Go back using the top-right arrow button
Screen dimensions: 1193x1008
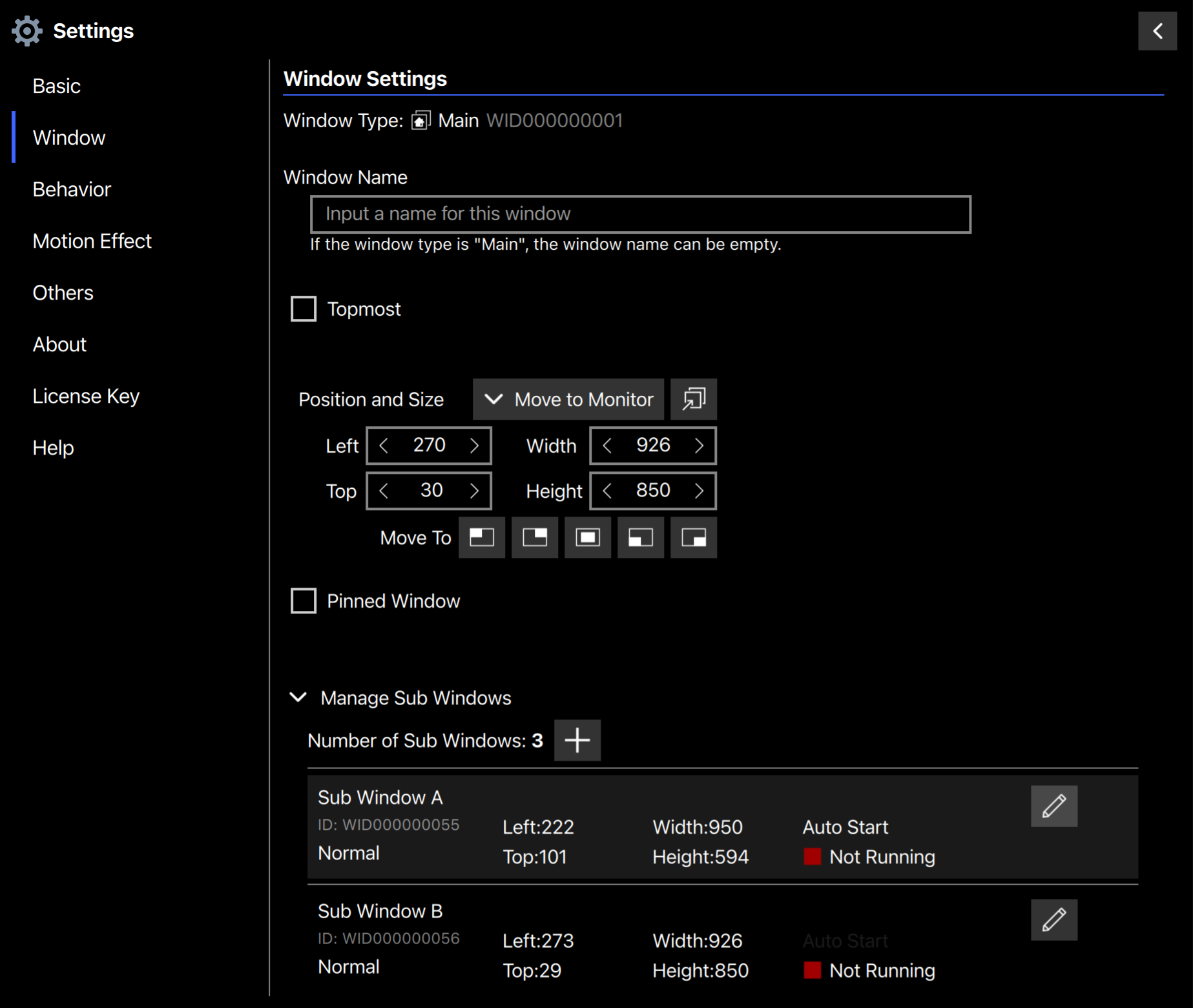[x=1157, y=31]
